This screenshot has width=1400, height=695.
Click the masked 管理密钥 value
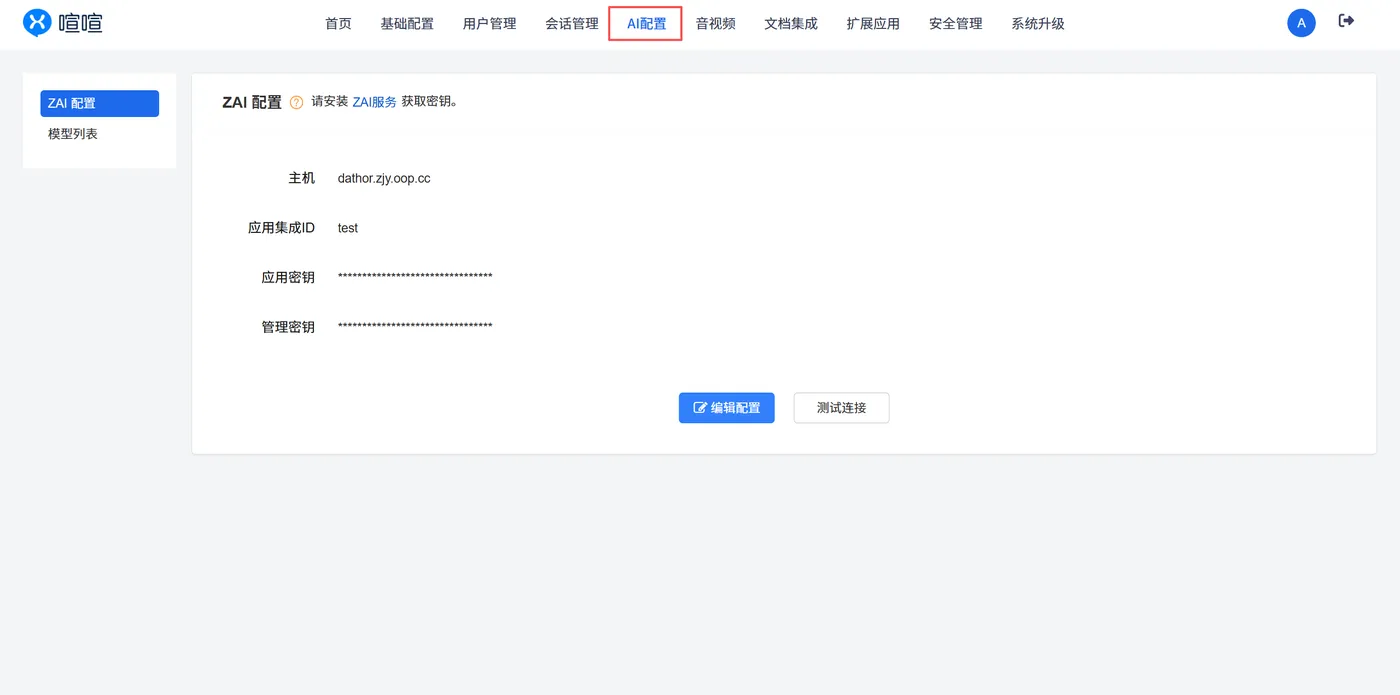point(415,327)
